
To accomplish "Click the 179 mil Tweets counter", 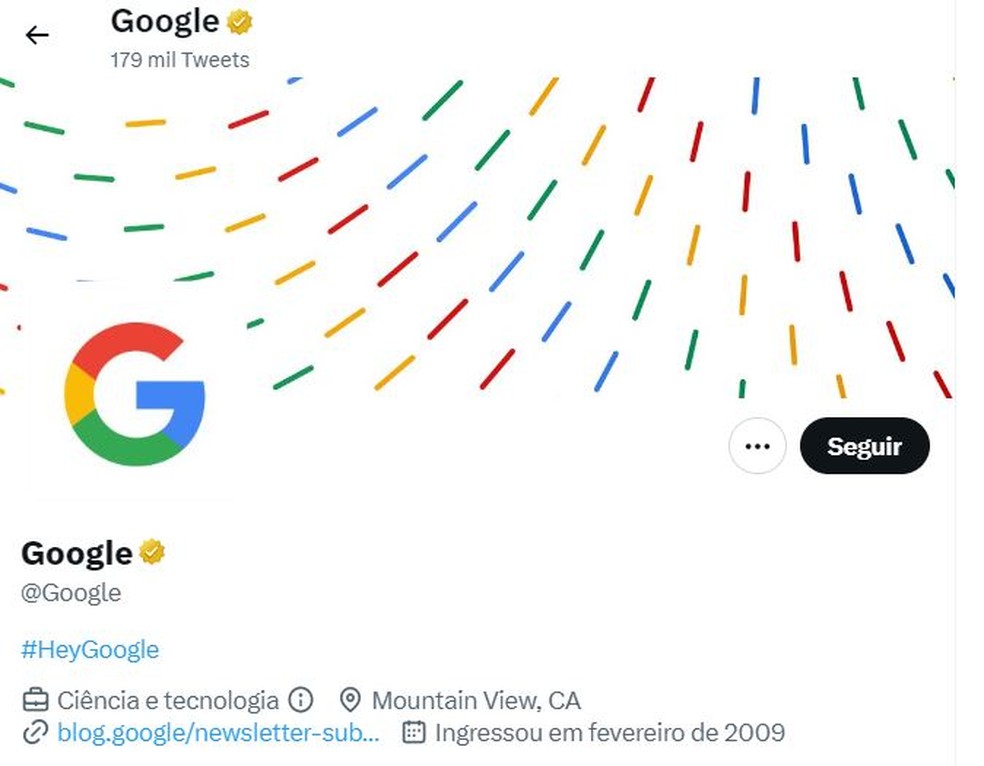I will coord(179,59).
